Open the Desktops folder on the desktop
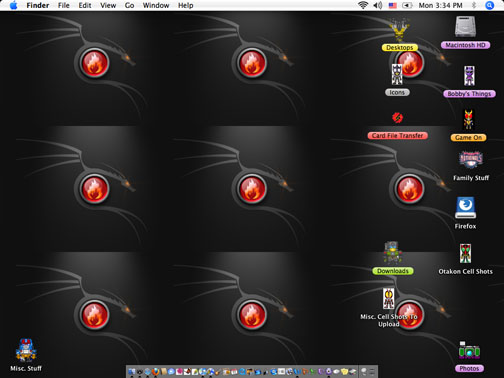 [x=400, y=35]
